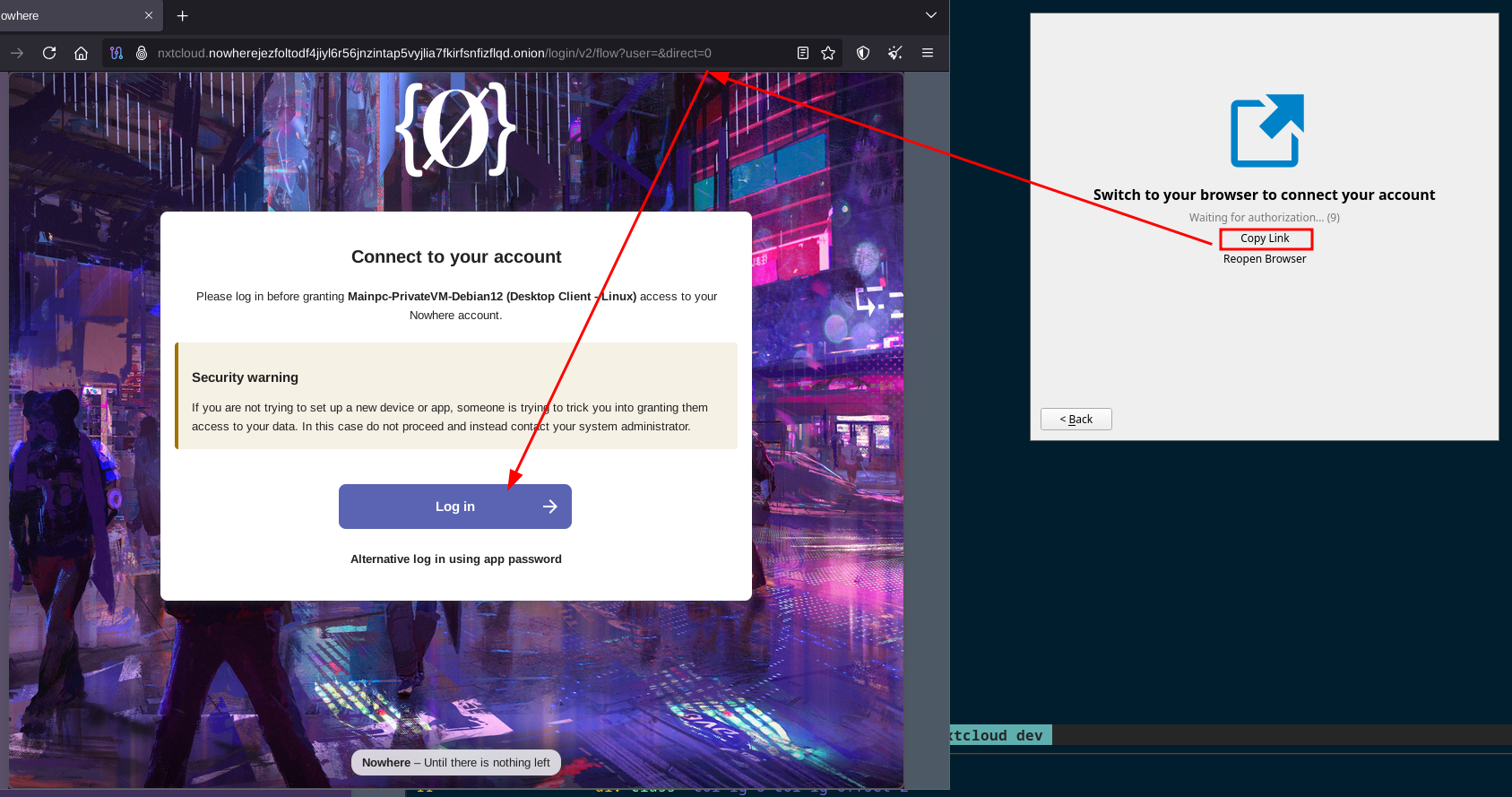Select the Nowhere tab title

tap(20, 15)
